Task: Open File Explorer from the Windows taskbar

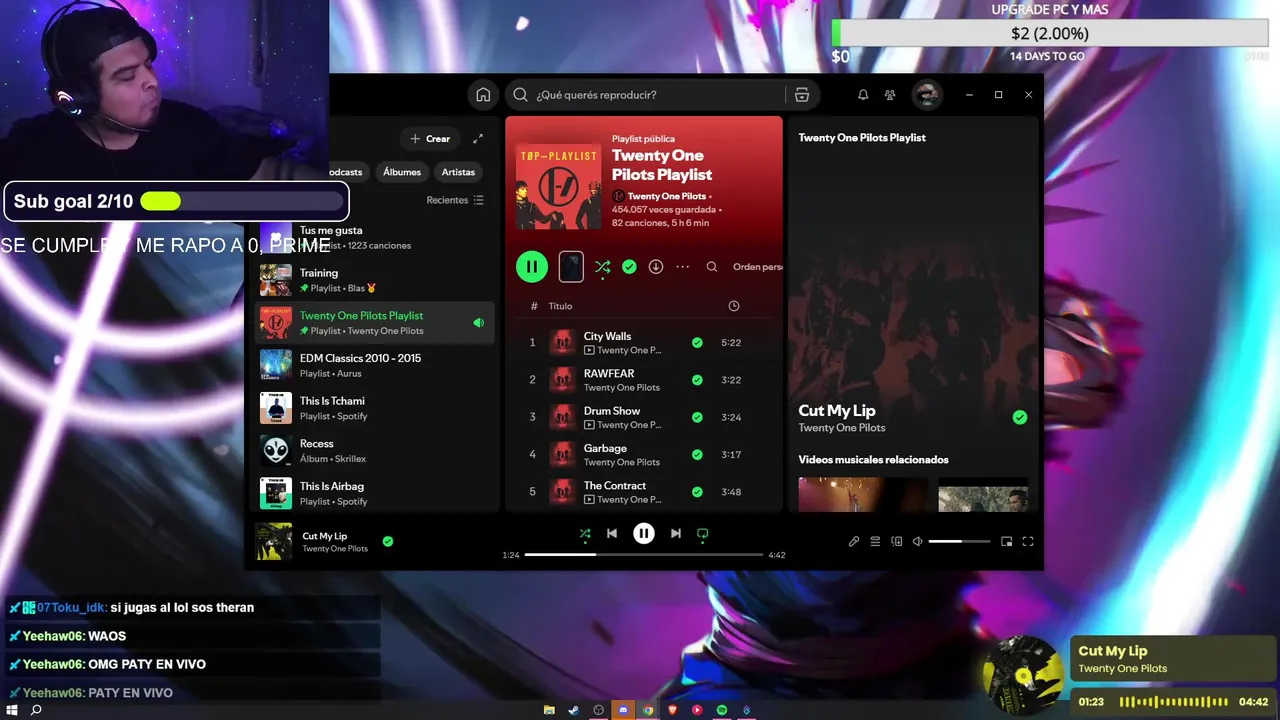Action: tap(549, 710)
